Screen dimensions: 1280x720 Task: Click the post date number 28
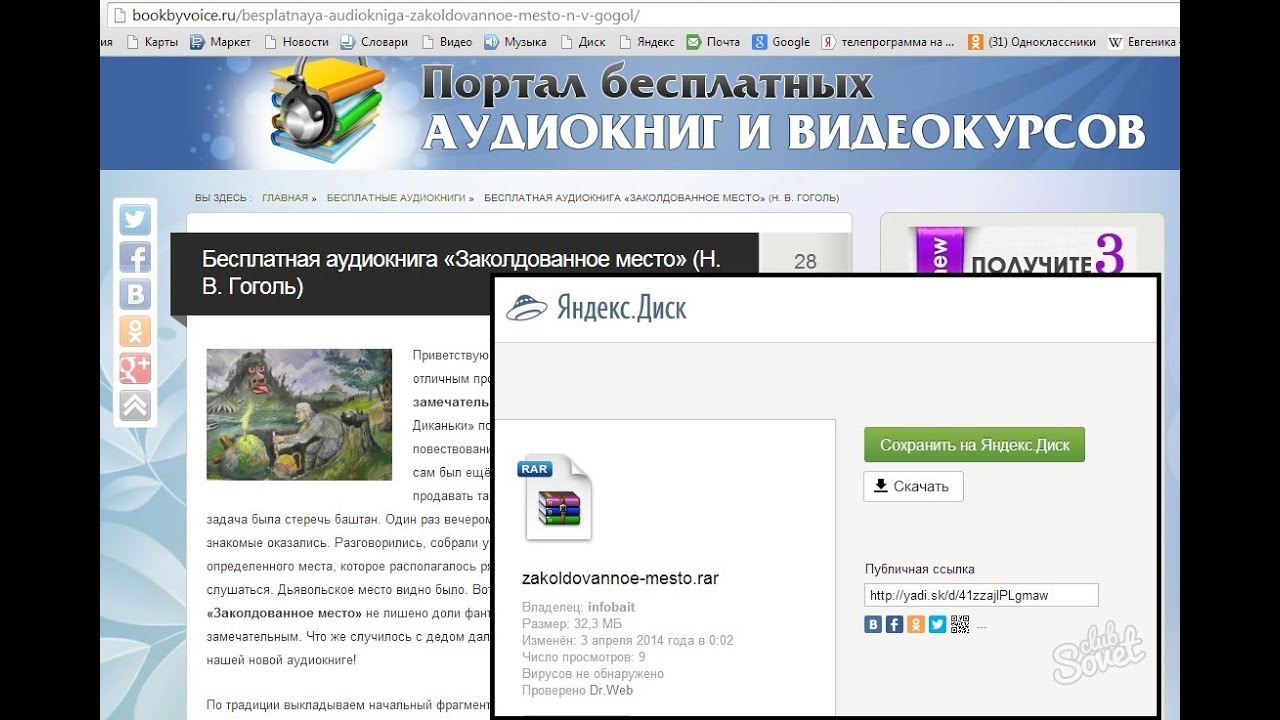[x=805, y=262]
